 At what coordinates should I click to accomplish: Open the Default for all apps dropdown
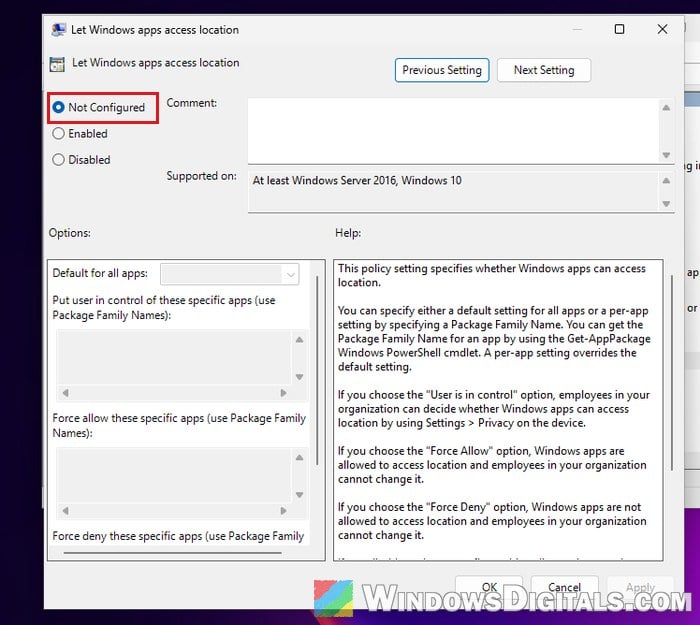click(x=229, y=274)
